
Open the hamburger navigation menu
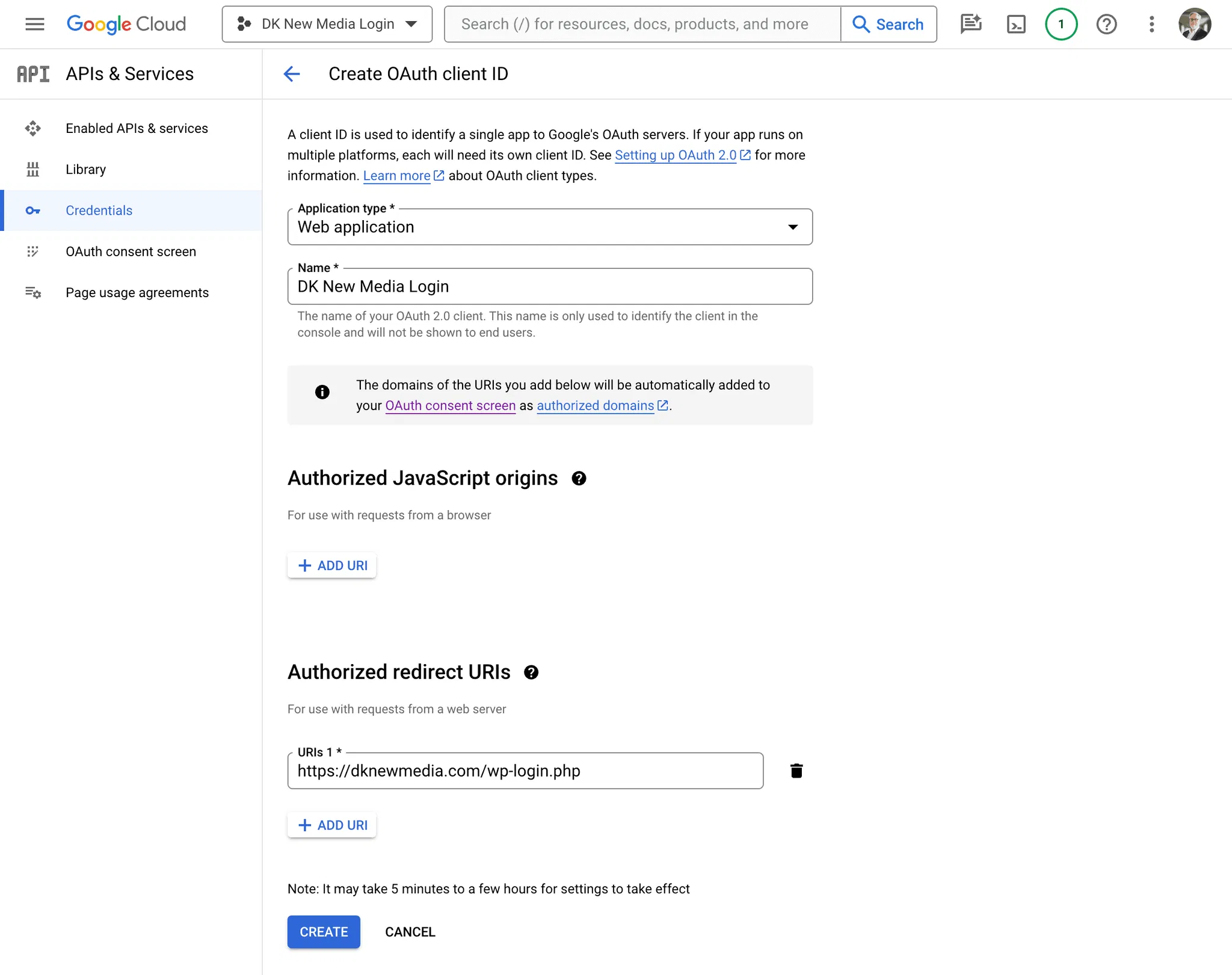pos(35,24)
